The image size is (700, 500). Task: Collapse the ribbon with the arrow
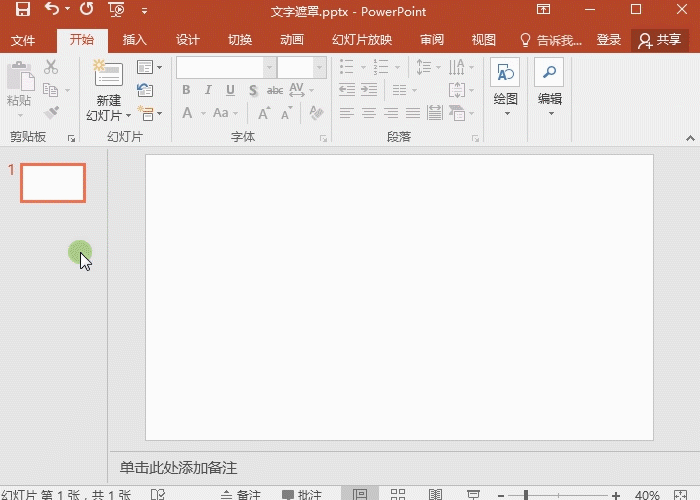click(x=690, y=138)
